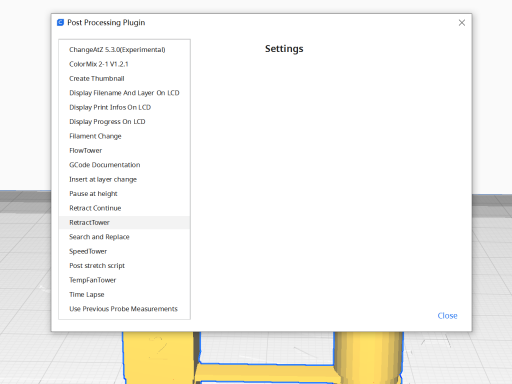Select GCode Documentation entry
The width and height of the screenshot is (512, 384).
(124, 165)
